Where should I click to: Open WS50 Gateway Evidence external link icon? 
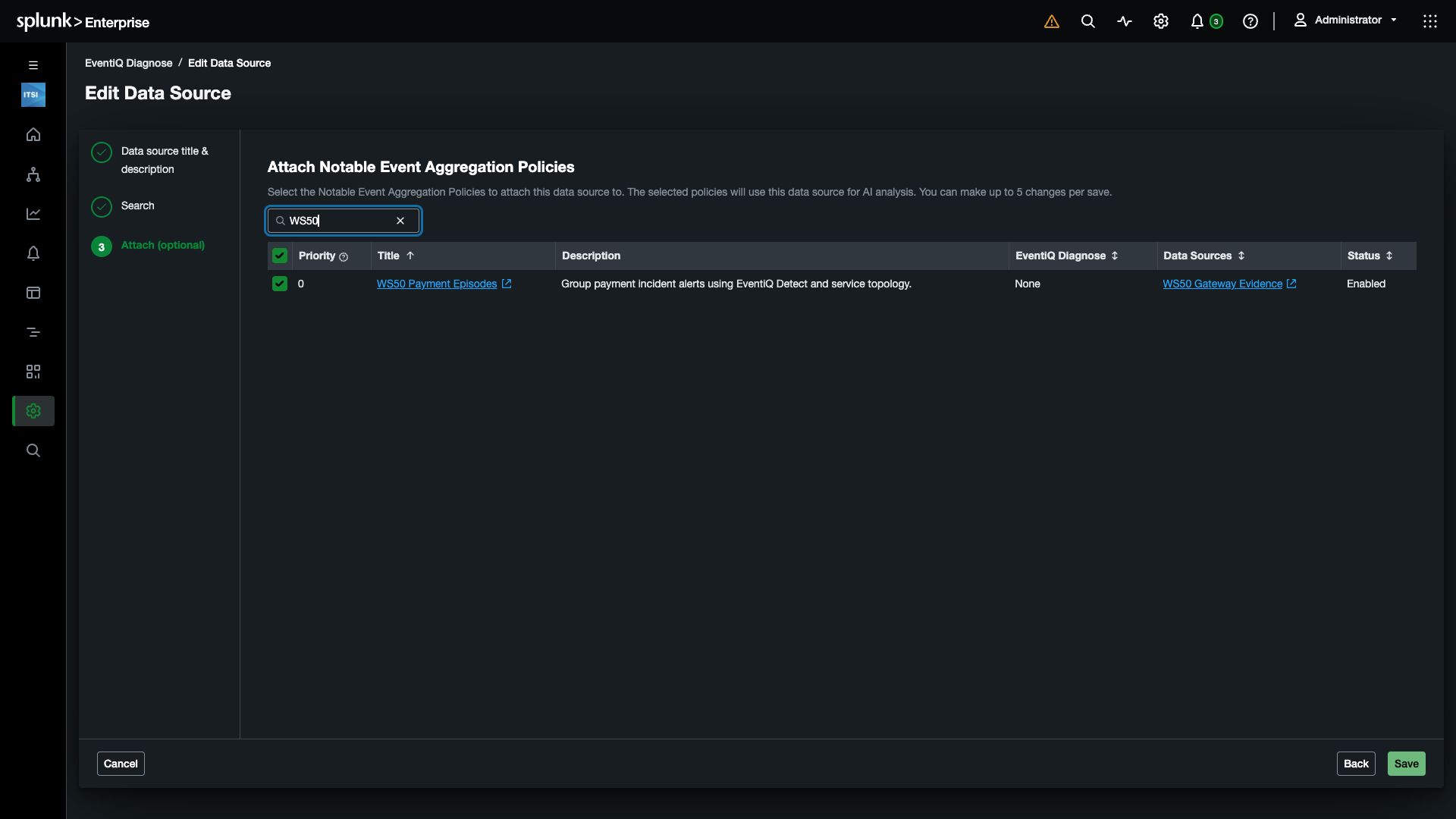pyautogui.click(x=1291, y=284)
